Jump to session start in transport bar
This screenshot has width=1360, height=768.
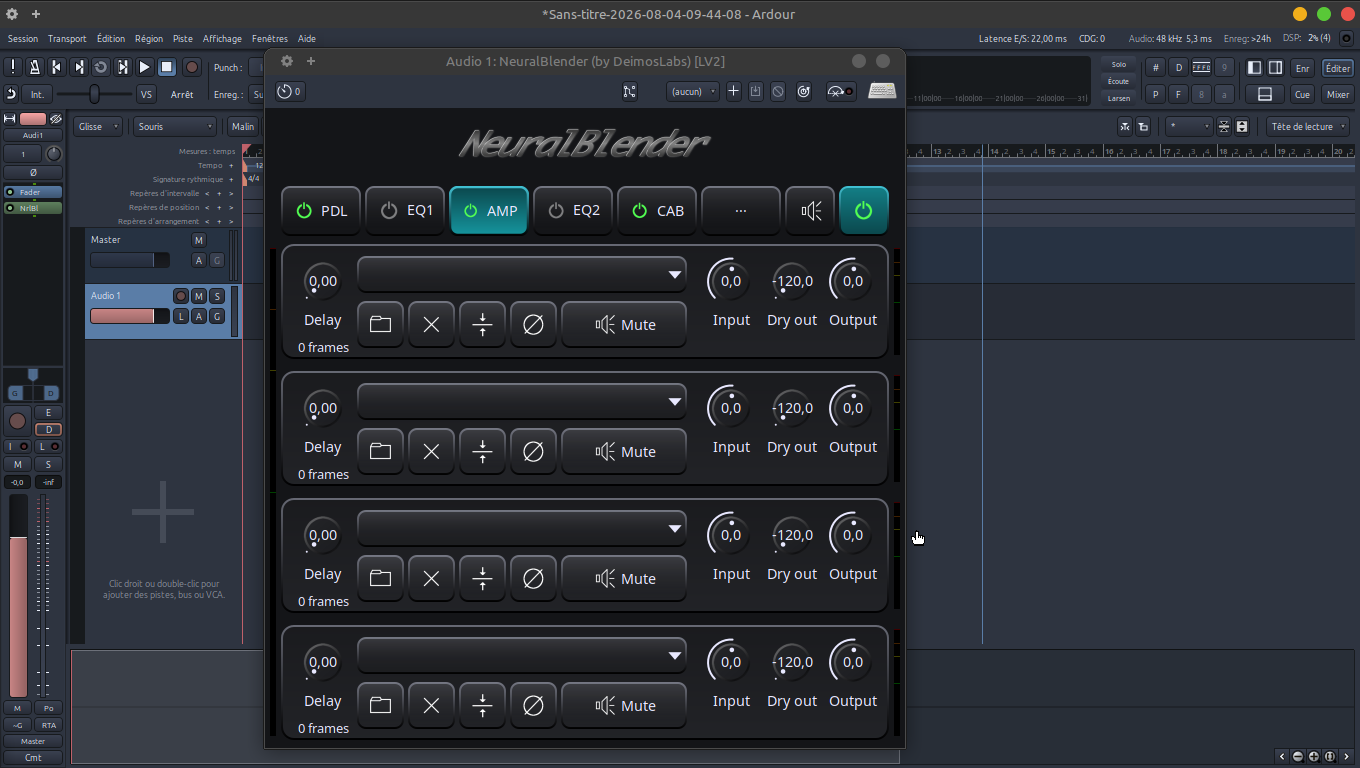click(x=57, y=67)
